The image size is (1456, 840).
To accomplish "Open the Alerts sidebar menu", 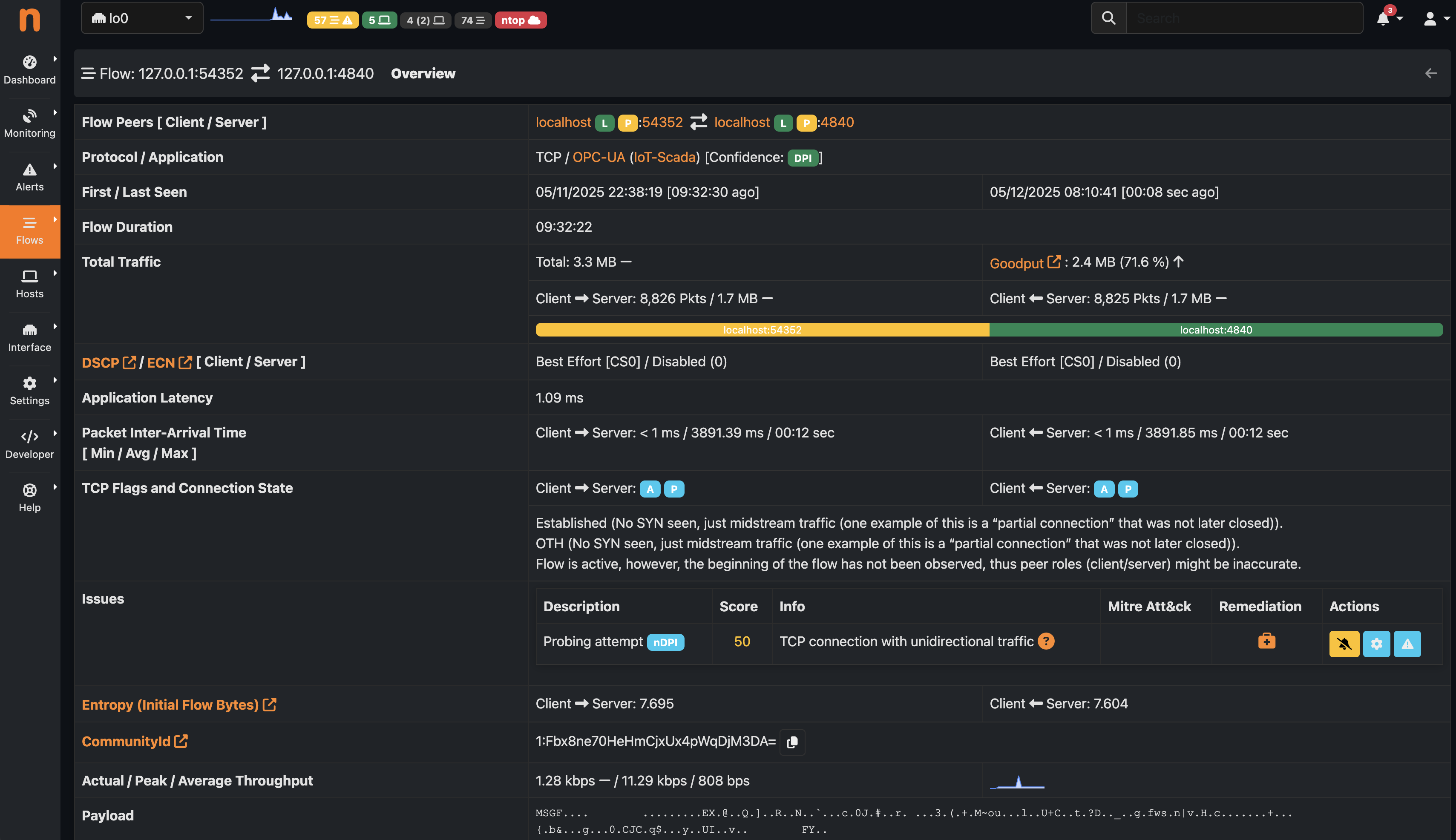I will tap(29, 176).
